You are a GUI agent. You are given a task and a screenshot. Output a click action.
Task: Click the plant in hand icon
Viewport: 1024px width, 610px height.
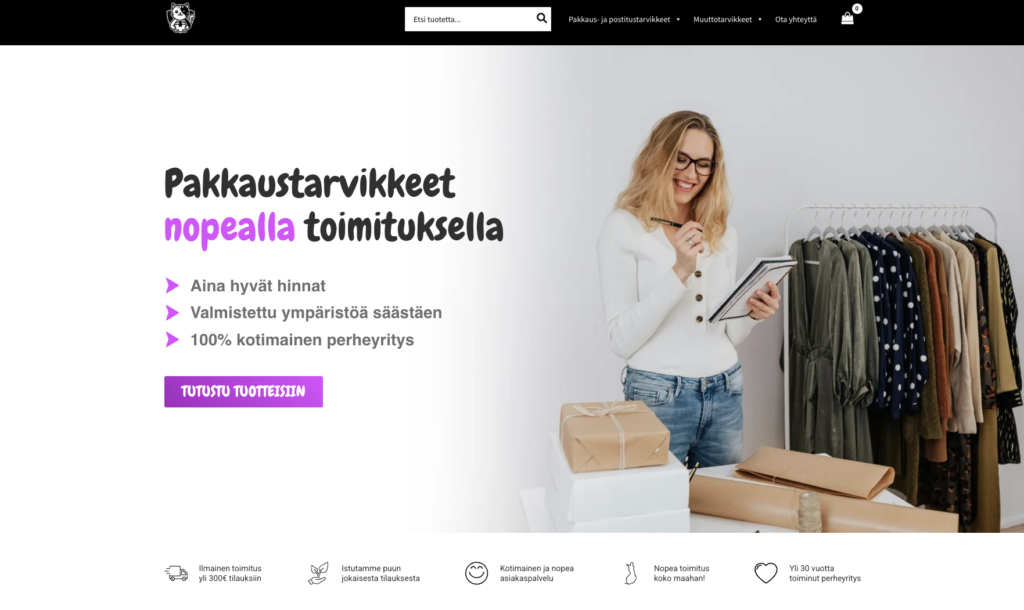[x=318, y=573]
